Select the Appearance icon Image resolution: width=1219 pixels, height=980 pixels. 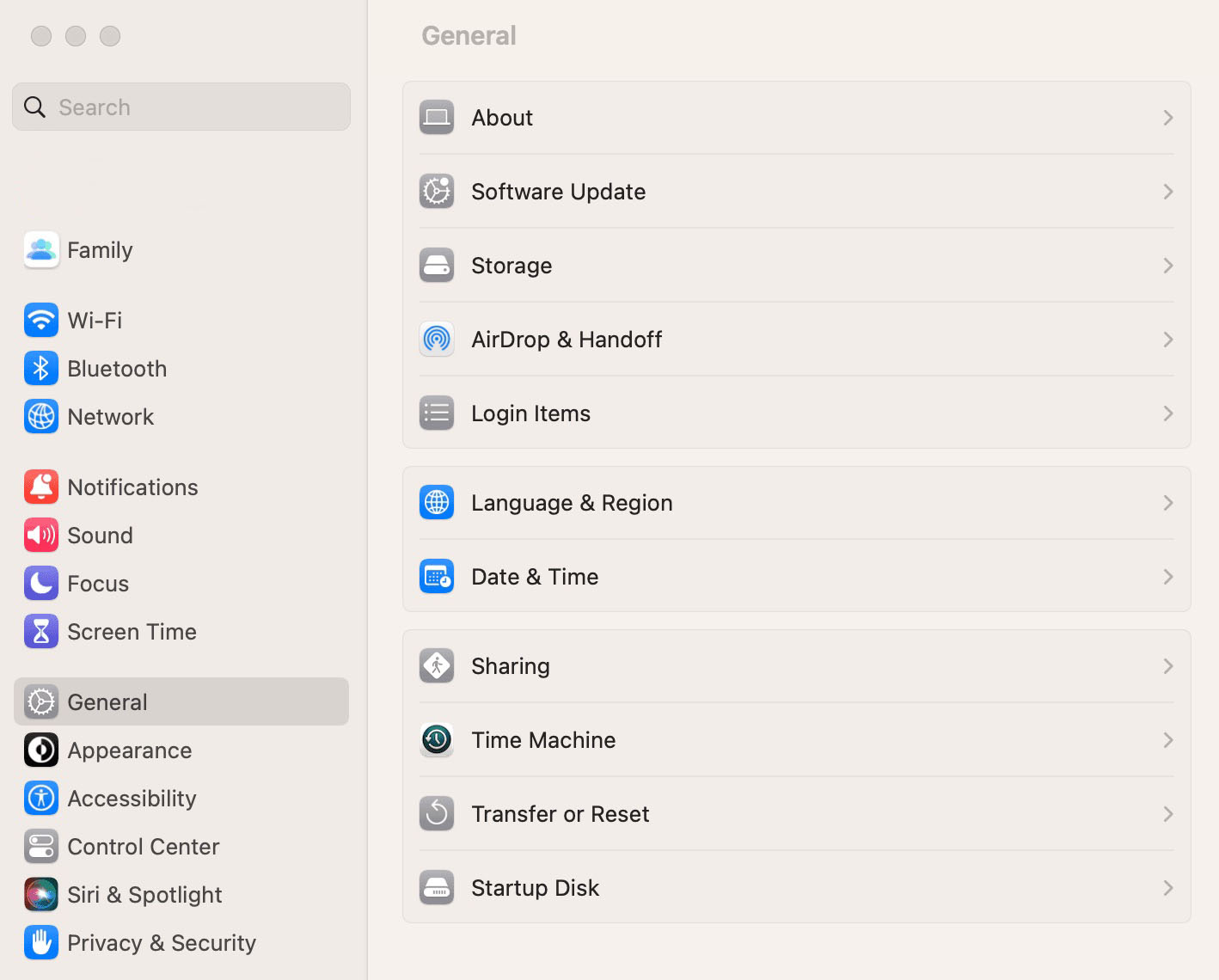(41, 750)
